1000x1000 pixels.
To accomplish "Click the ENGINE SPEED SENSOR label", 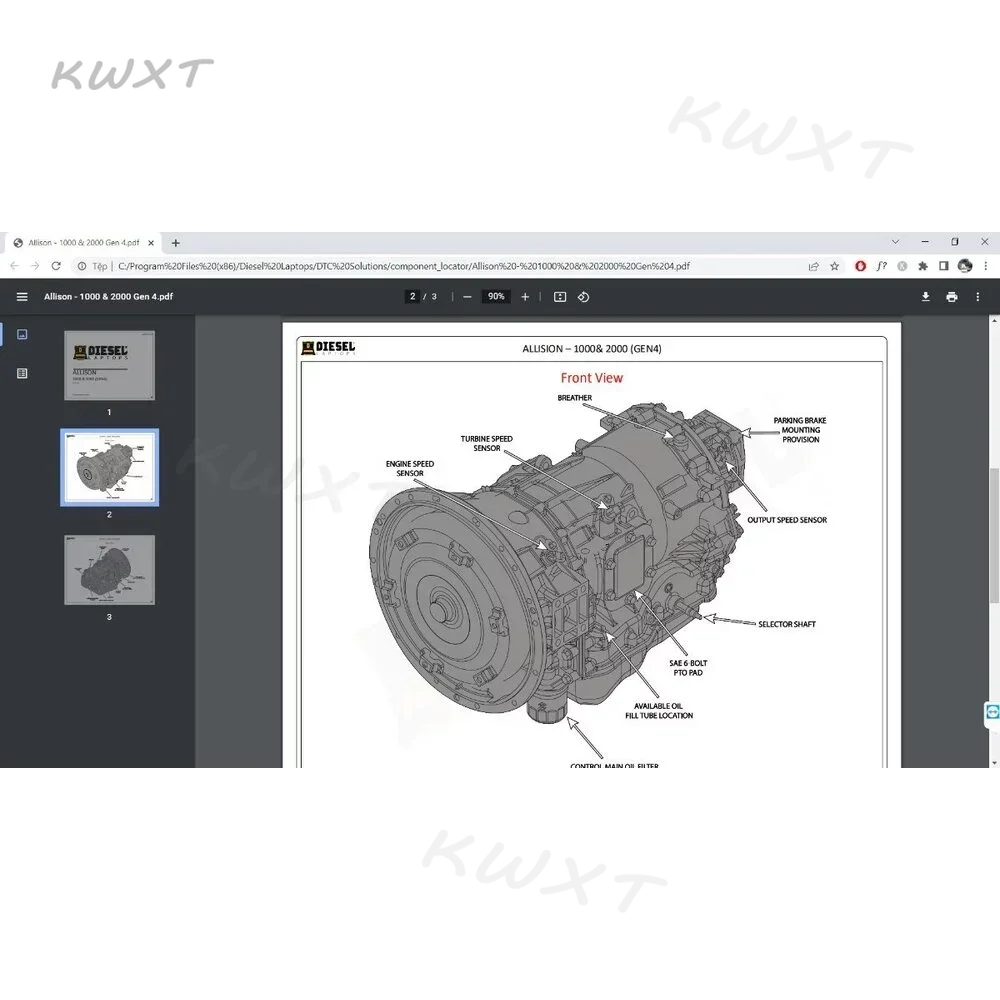I will coord(409,469).
